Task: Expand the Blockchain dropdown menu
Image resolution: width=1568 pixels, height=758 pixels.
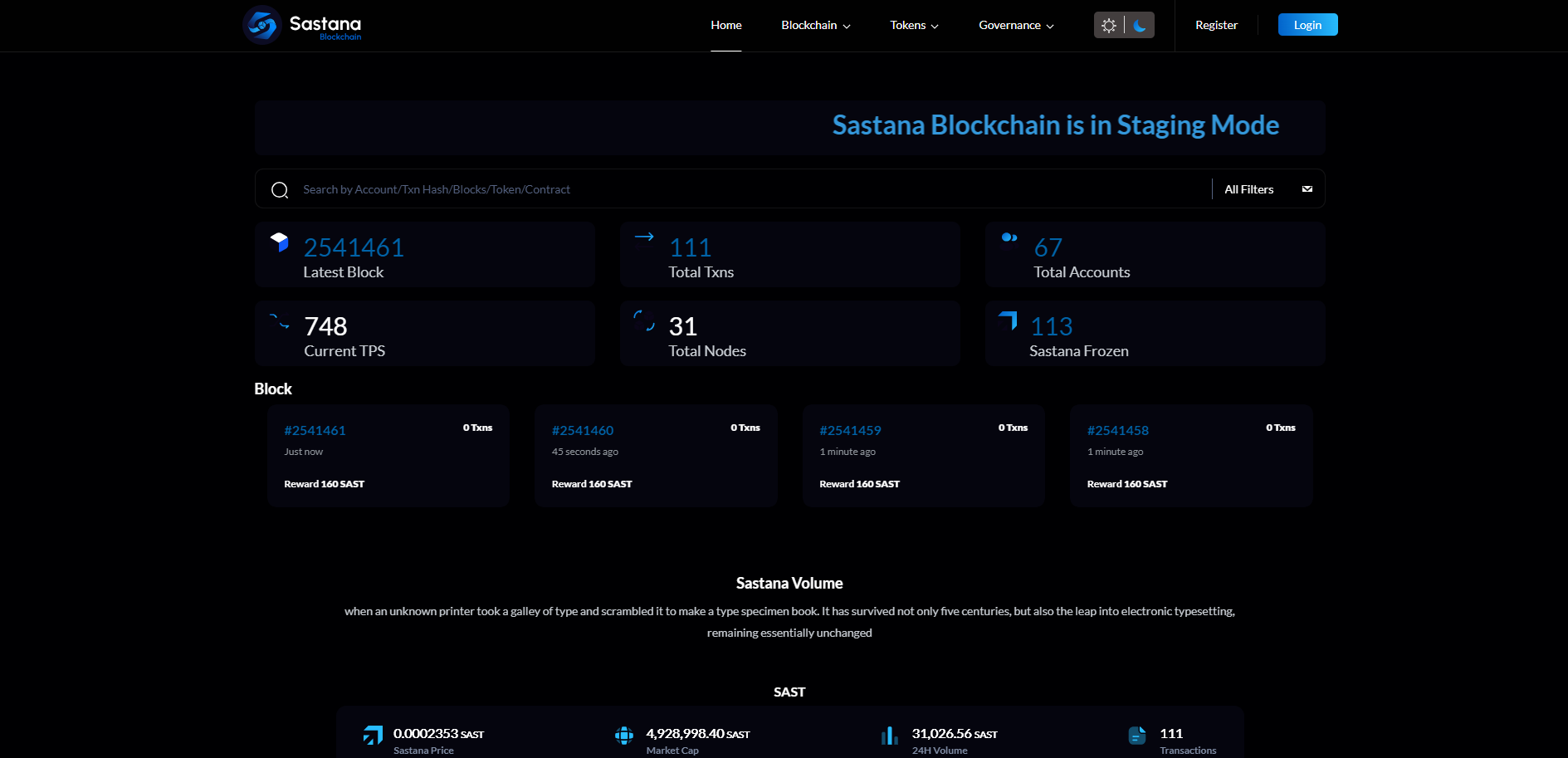Action: tap(815, 26)
